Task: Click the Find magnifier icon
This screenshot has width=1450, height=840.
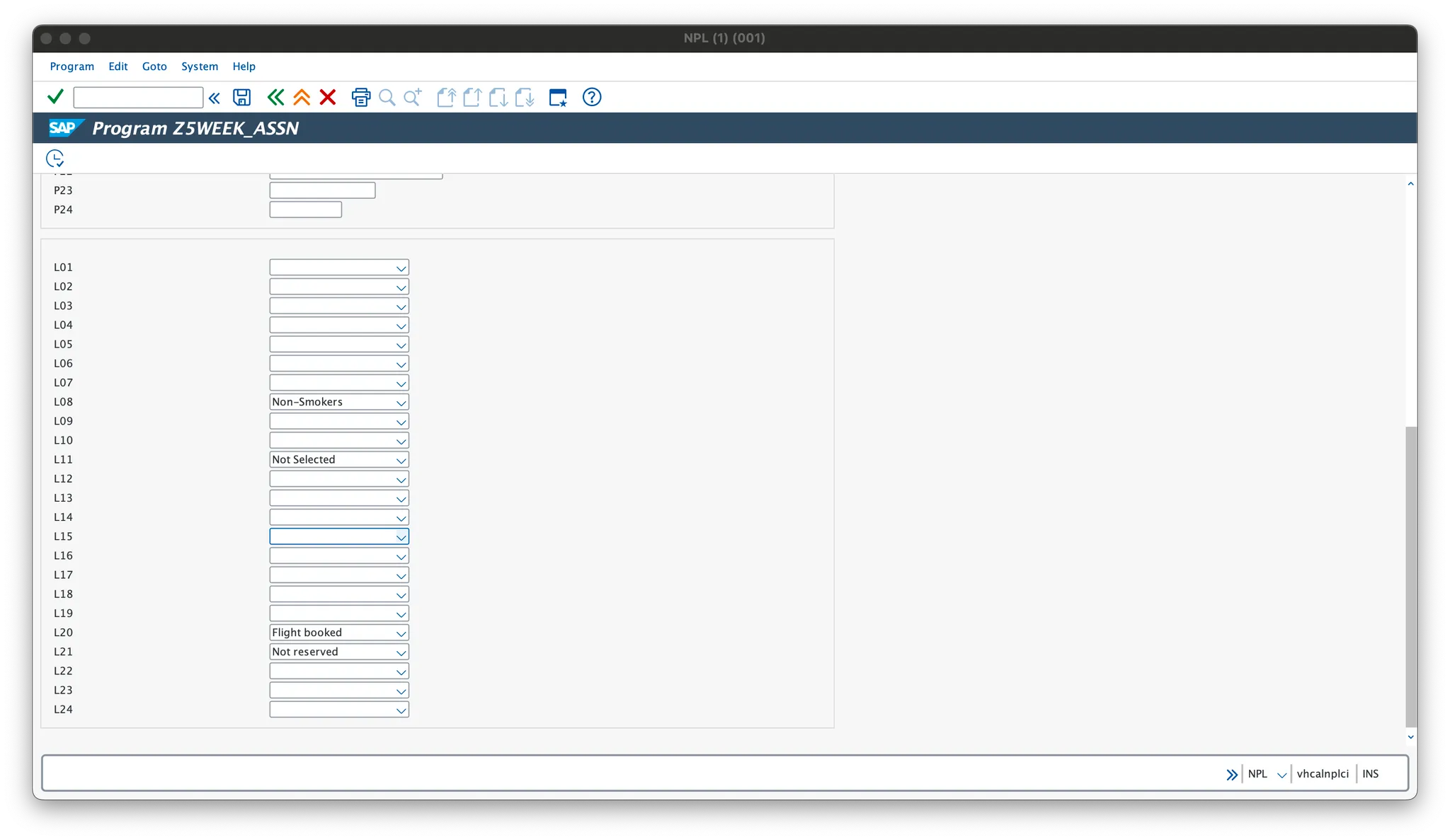Action: pyautogui.click(x=387, y=97)
